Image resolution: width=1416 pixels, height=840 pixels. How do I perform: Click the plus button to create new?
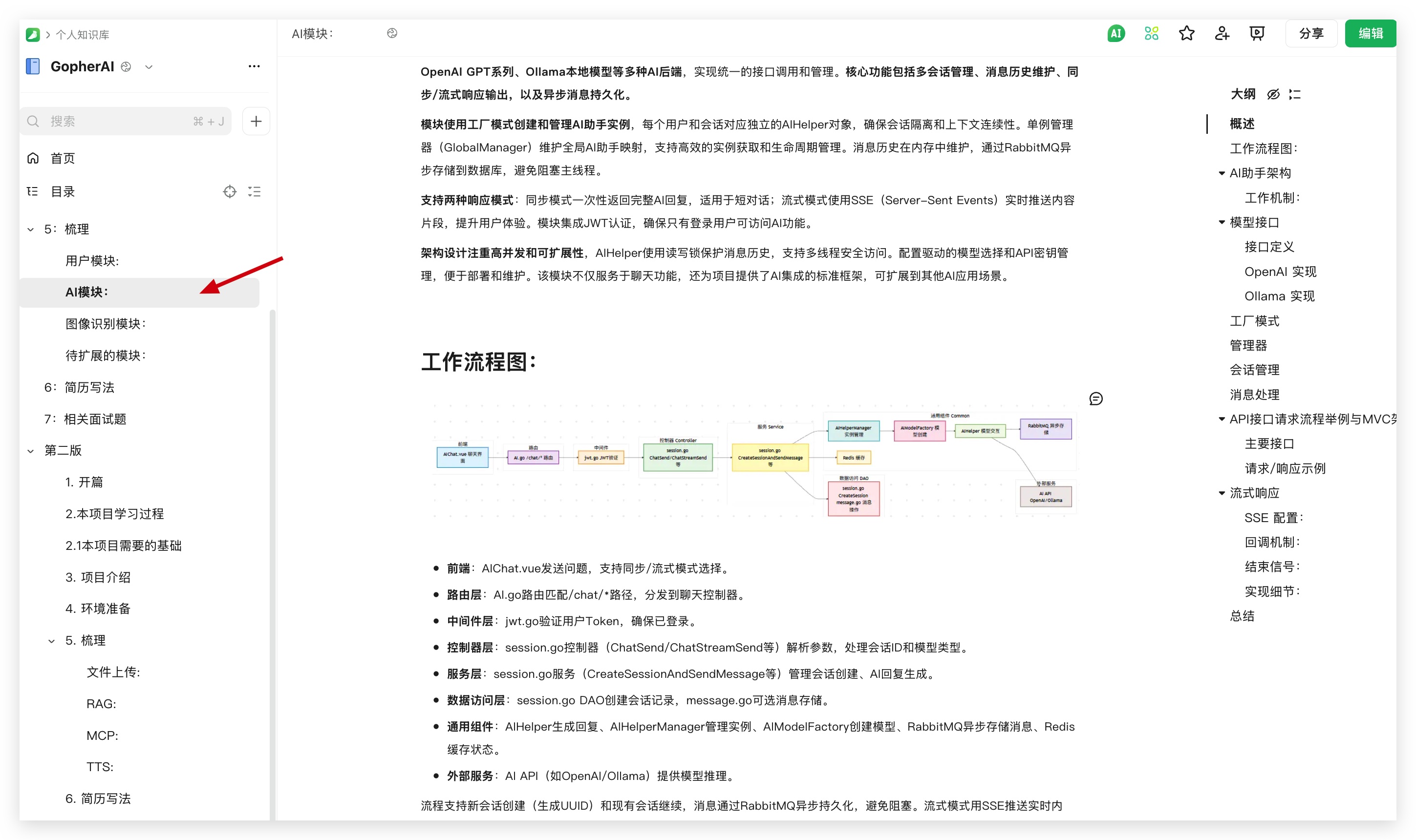pos(256,121)
